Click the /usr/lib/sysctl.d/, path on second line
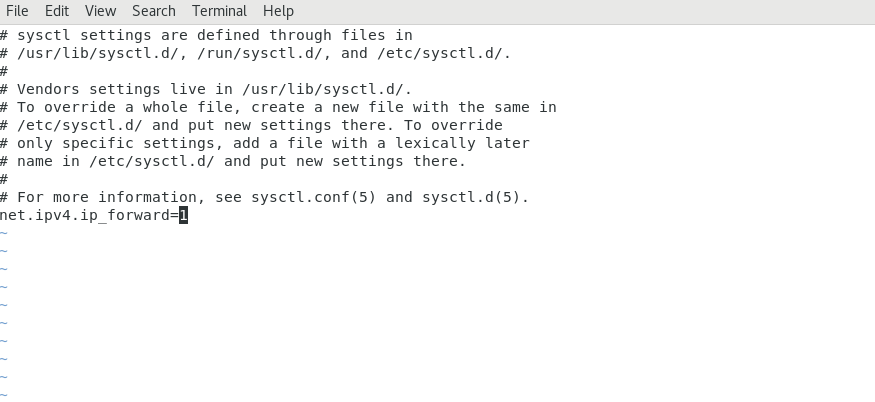This screenshot has width=875, height=402. [103, 54]
